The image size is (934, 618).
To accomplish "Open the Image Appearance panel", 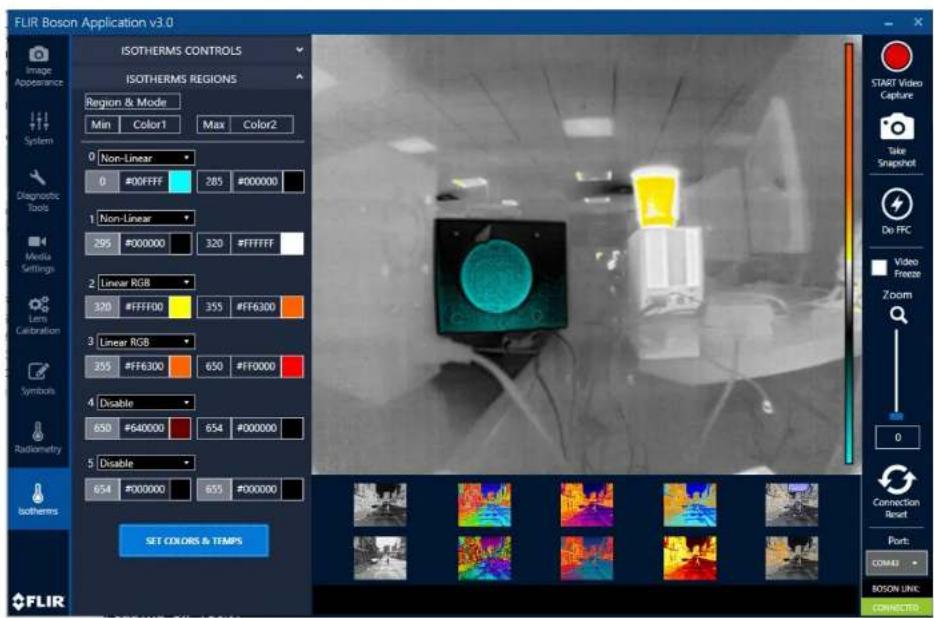I will (x=39, y=66).
